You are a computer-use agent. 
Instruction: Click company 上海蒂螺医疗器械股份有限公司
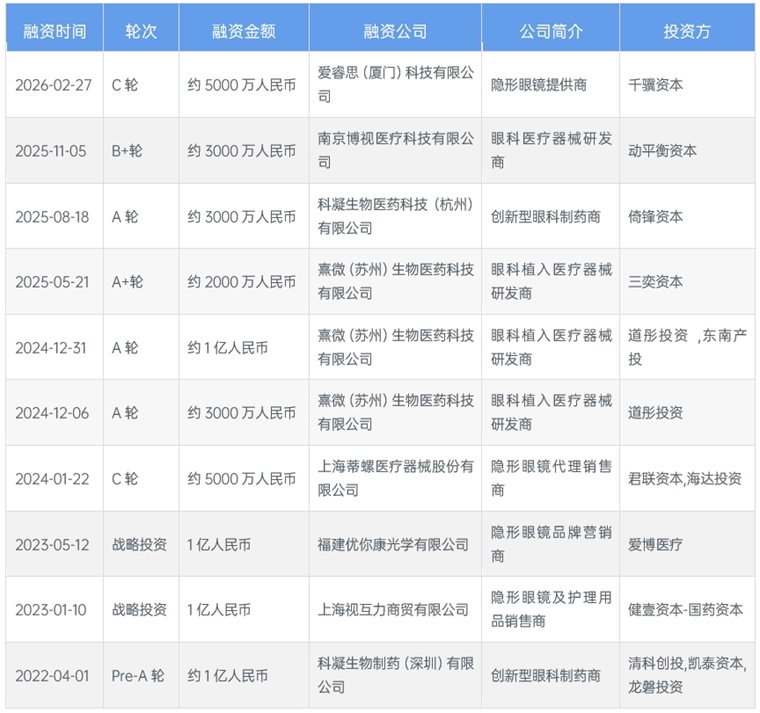[396, 478]
